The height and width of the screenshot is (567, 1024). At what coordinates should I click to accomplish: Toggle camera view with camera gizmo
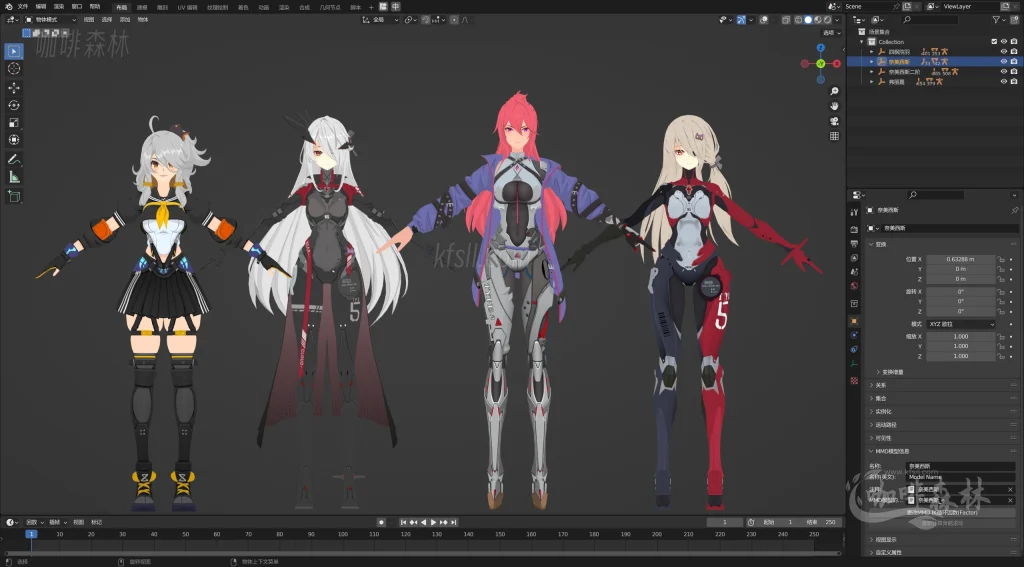point(834,121)
